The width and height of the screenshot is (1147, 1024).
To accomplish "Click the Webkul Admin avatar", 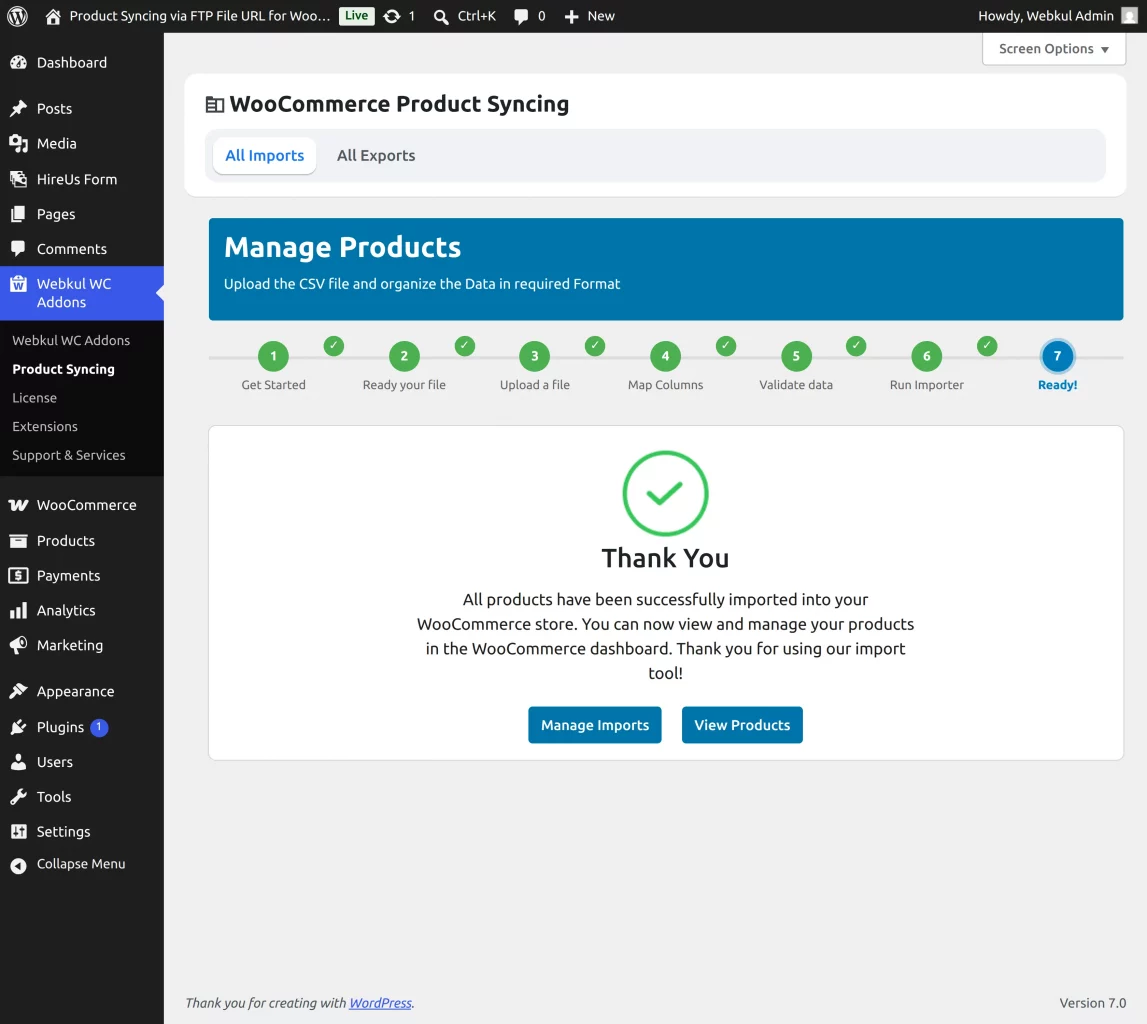I will (x=1129, y=16).
